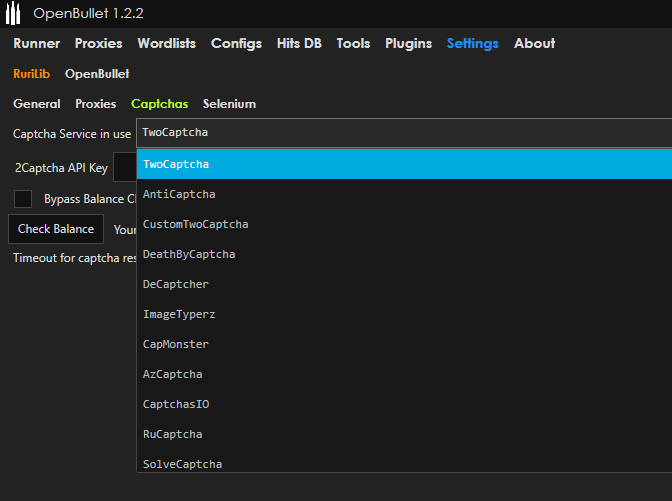This screenshot has height=501, width=672.
Task: Pick RuCaptcha from the service list
Action: [x=173, y=434]
